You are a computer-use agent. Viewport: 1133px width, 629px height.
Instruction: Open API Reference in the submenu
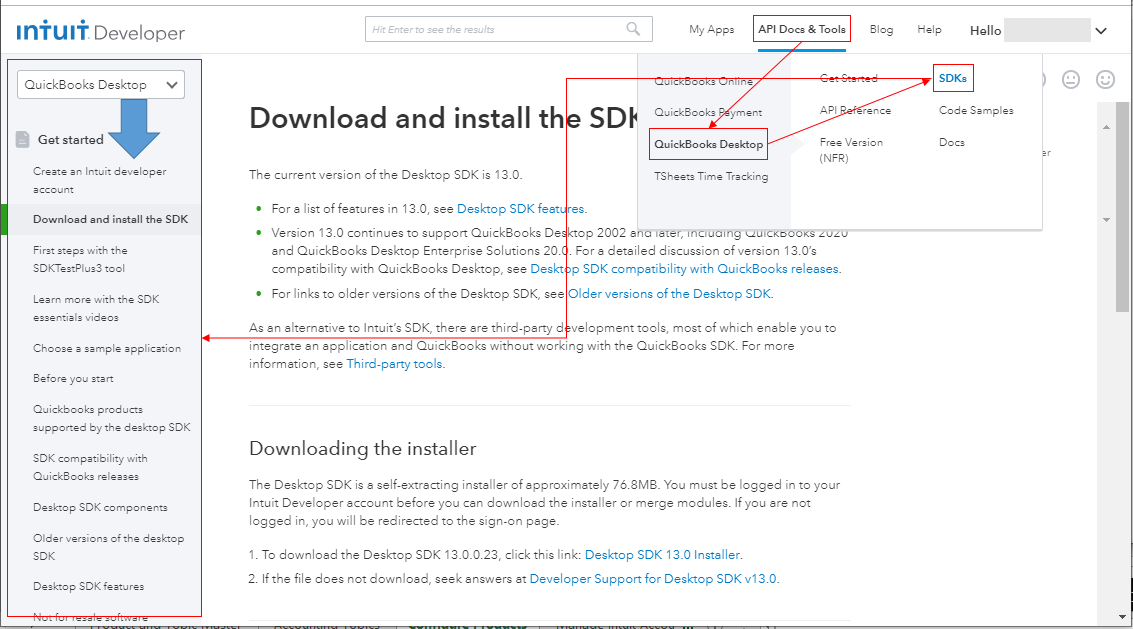[856, 110]
